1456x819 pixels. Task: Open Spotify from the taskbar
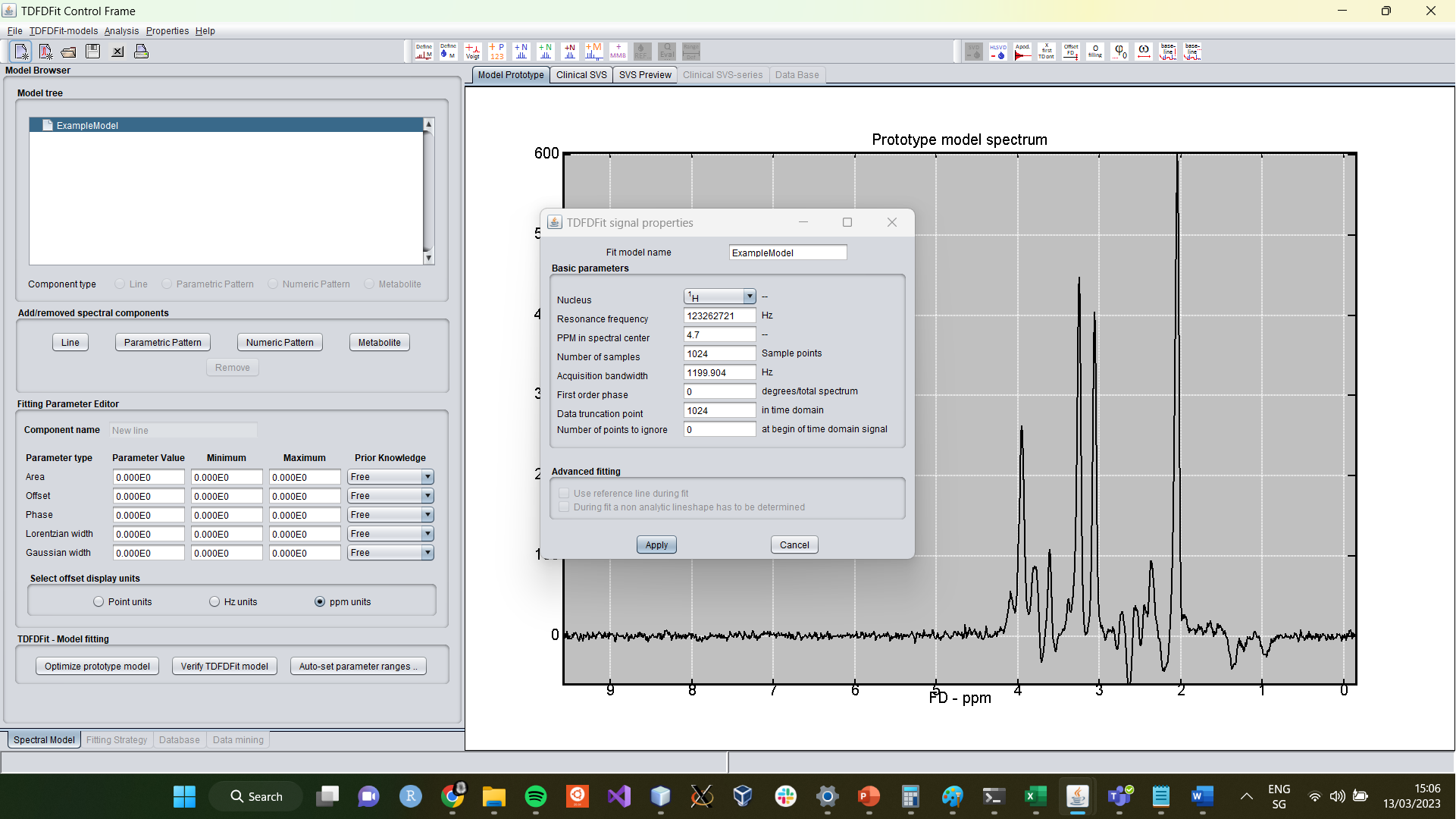click(x=536, y=796)
